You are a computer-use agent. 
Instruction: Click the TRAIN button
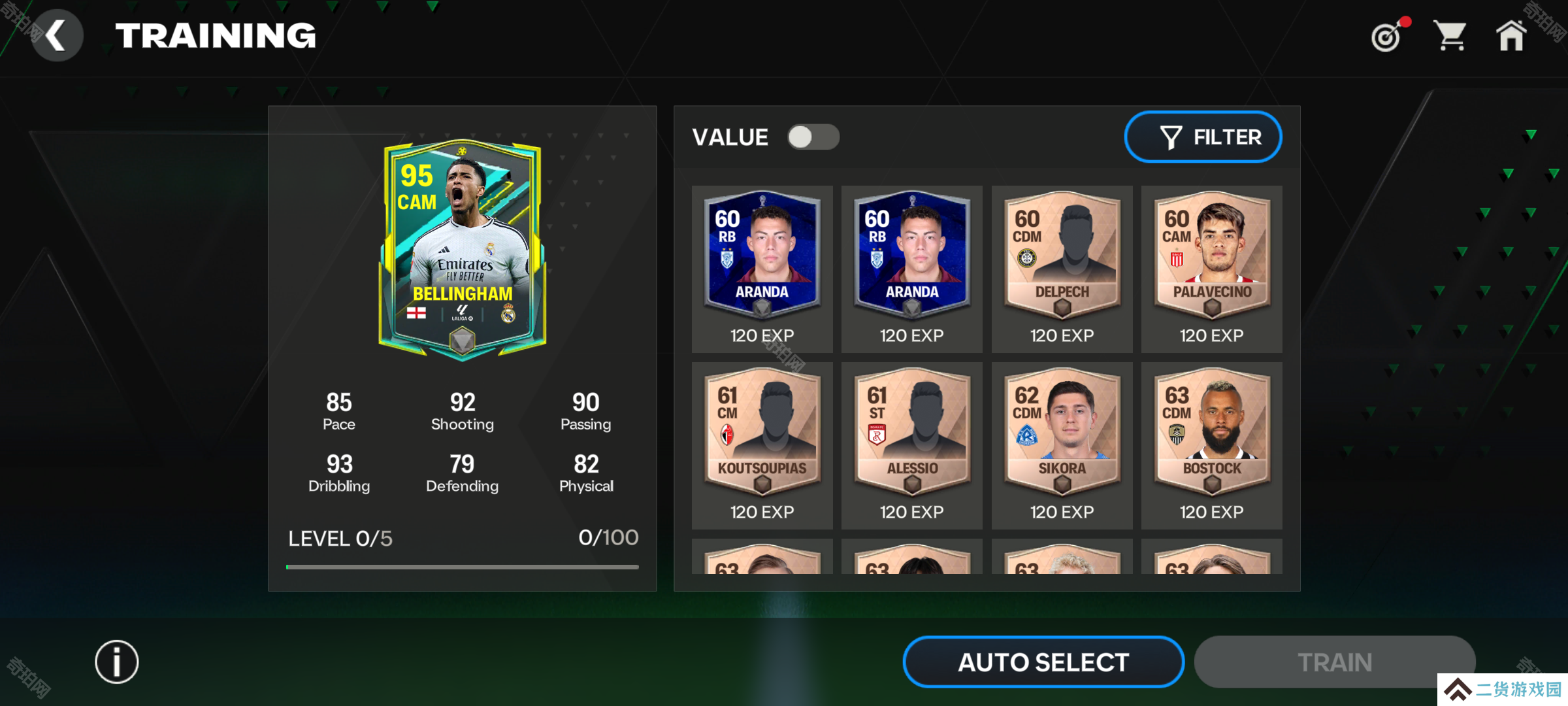pyautogui.click(x=1334, y=662)
